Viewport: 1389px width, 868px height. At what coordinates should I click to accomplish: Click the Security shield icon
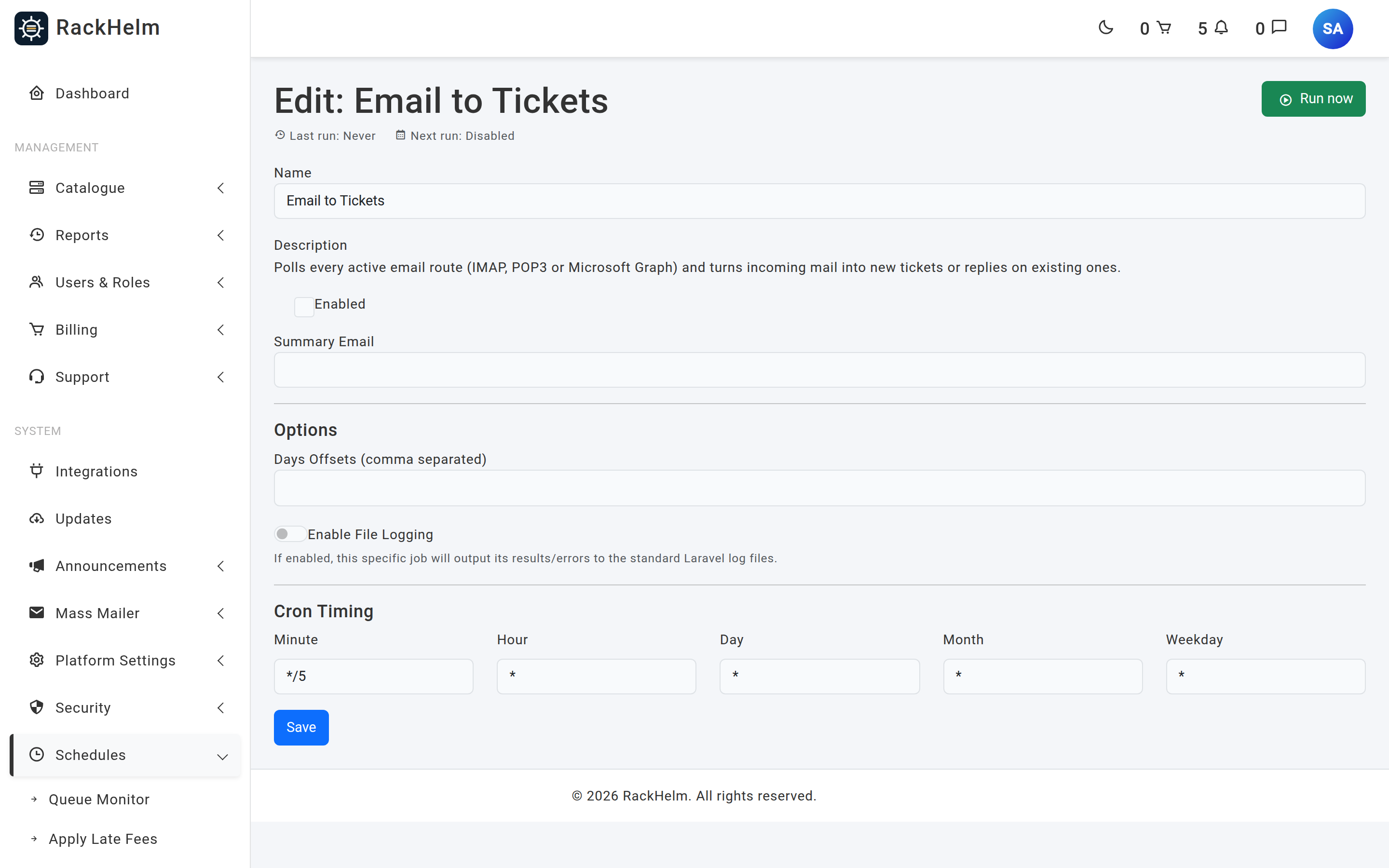point(37,707)
